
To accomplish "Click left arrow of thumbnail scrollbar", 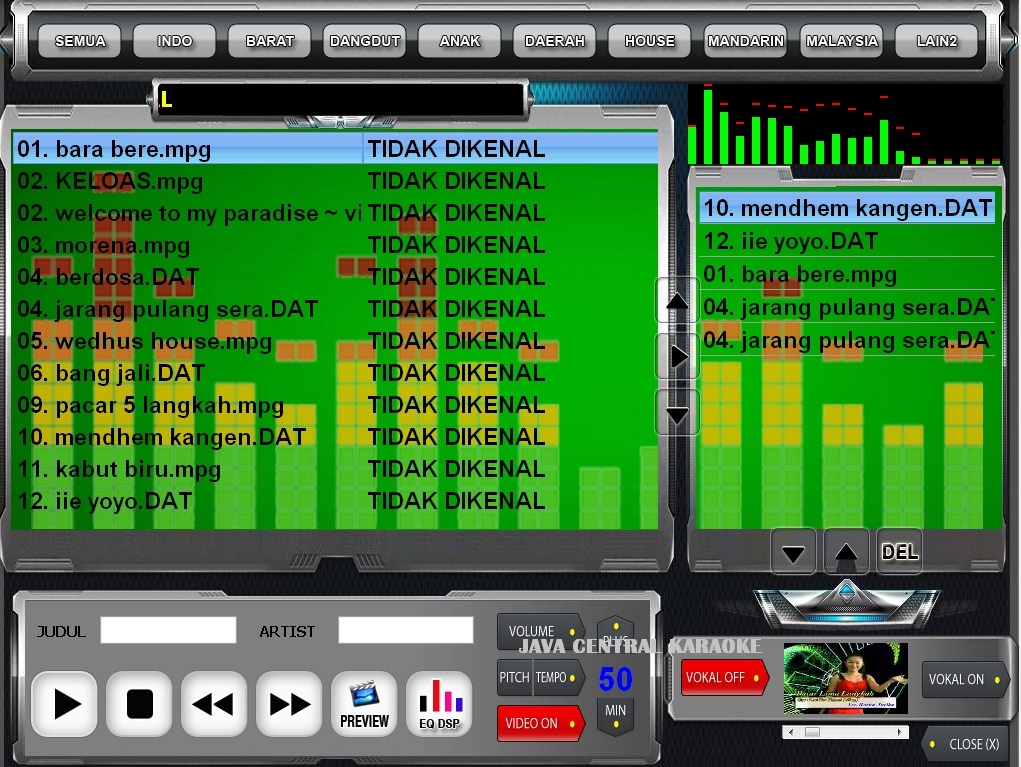I will pyautogui.click(x=791, y=732).
